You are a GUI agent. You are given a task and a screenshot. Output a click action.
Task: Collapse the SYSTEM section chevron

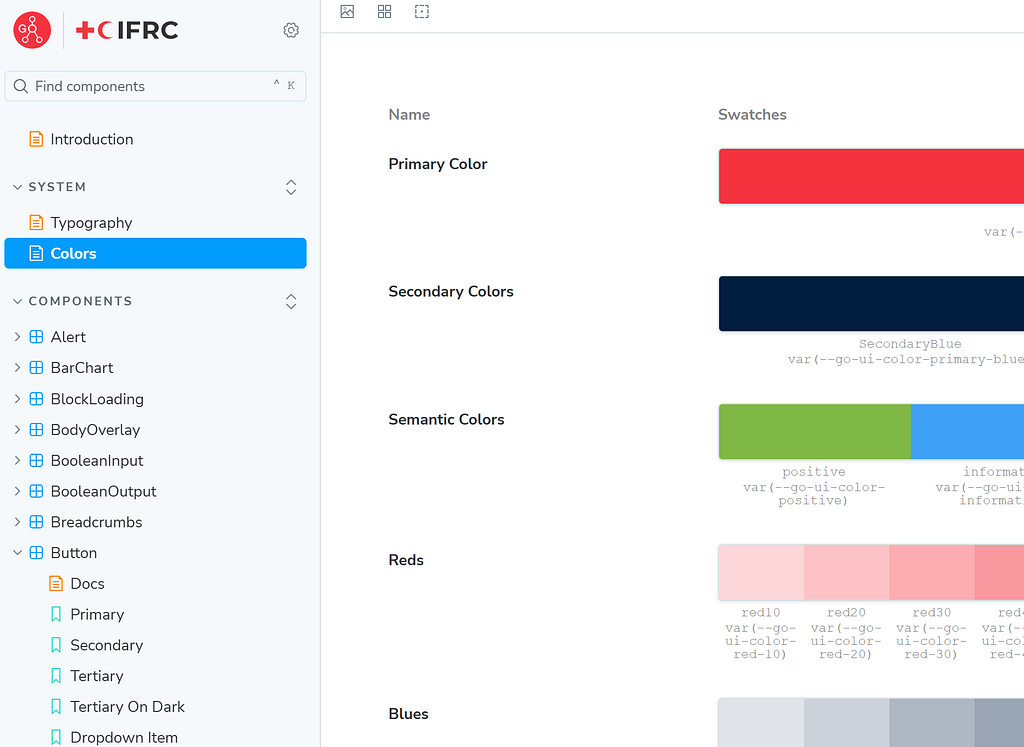pyautogui.click(x=18, y=187)
